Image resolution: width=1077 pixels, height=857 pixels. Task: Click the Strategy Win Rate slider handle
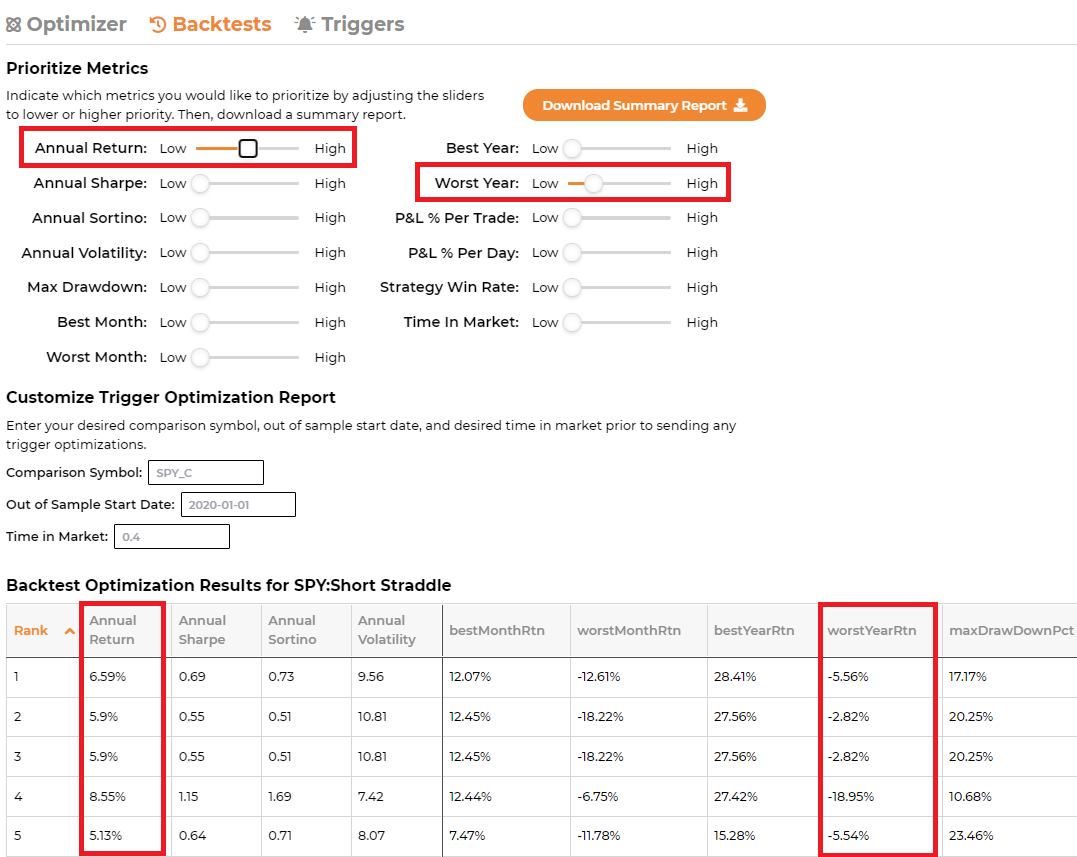point(572,287)
